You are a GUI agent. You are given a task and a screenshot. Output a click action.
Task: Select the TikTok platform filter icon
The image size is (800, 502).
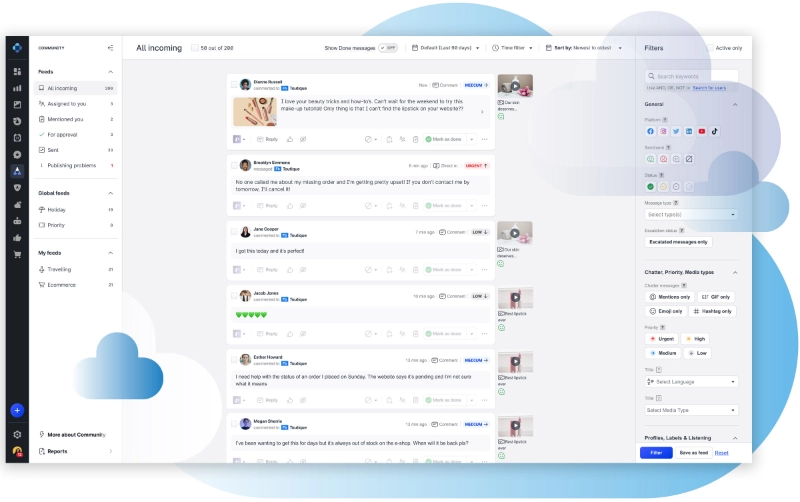[715, 131]
